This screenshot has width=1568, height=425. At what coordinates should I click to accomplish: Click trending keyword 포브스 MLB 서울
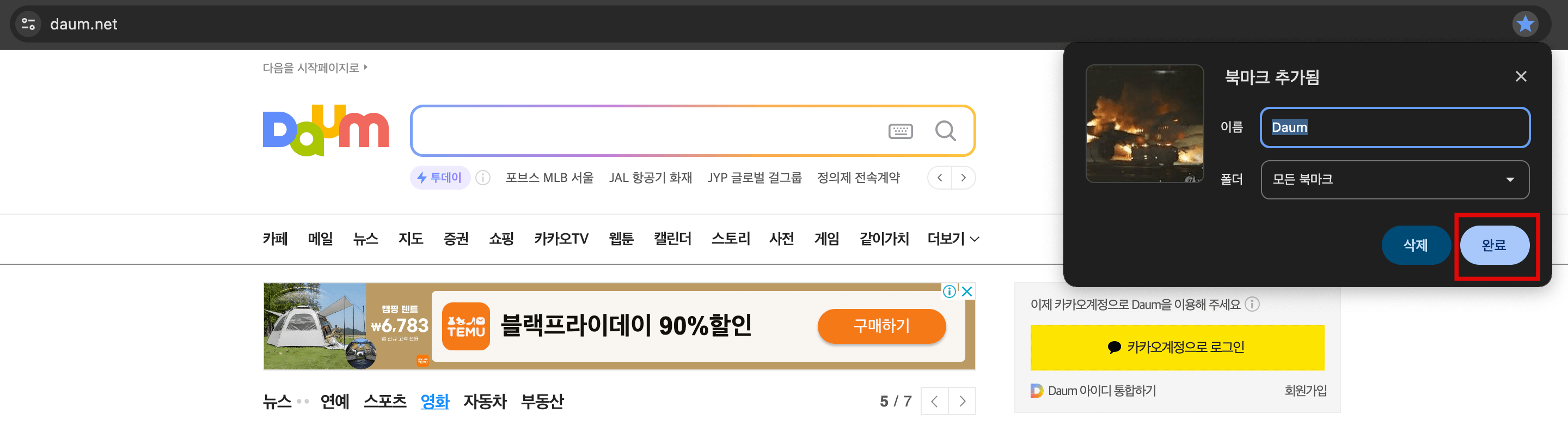549,178
